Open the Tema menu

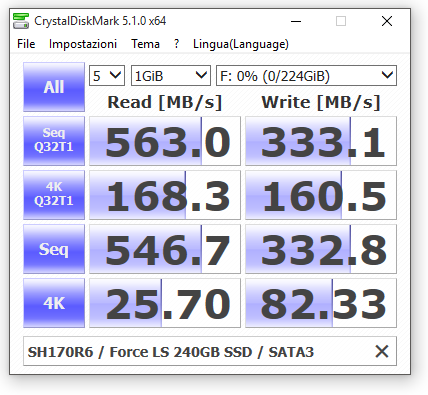[x=145, y=44]
